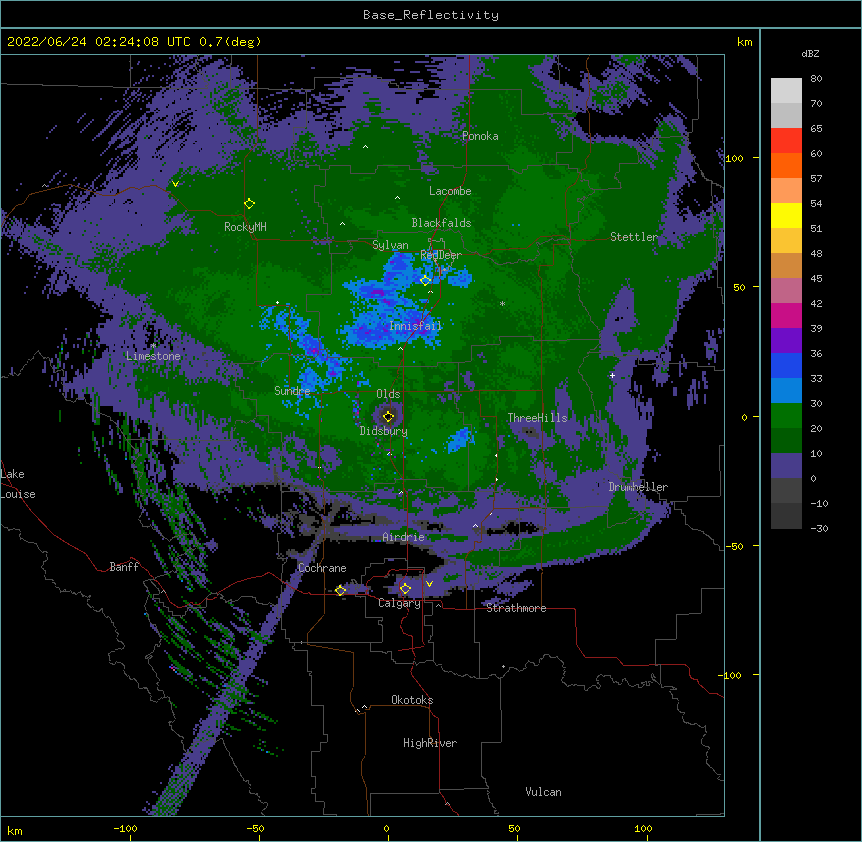
Task: Click the -30 value in dBZ legend
Action: (x=819, y=528)
